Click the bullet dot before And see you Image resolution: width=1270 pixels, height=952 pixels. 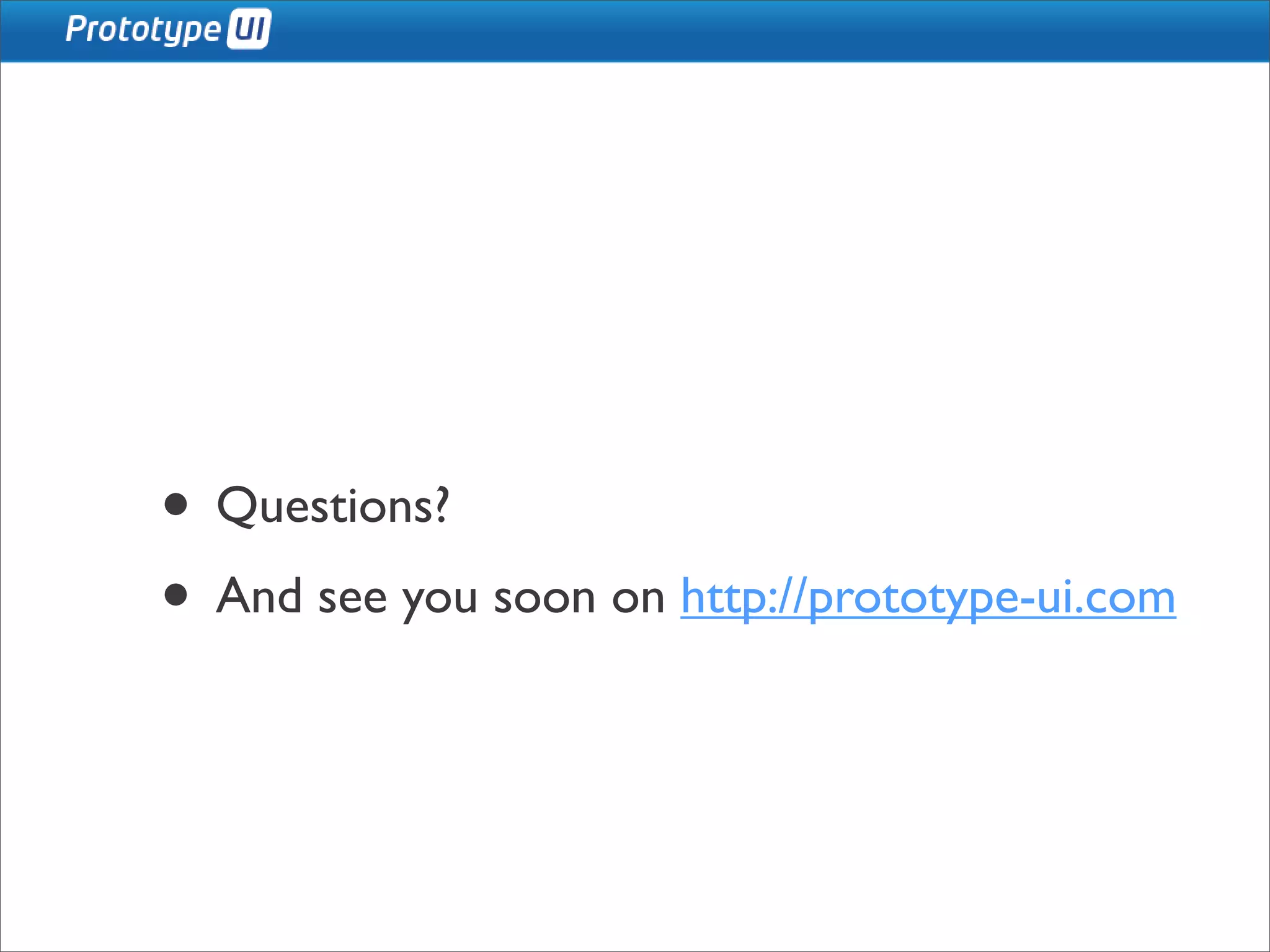[x=176, y=595]
